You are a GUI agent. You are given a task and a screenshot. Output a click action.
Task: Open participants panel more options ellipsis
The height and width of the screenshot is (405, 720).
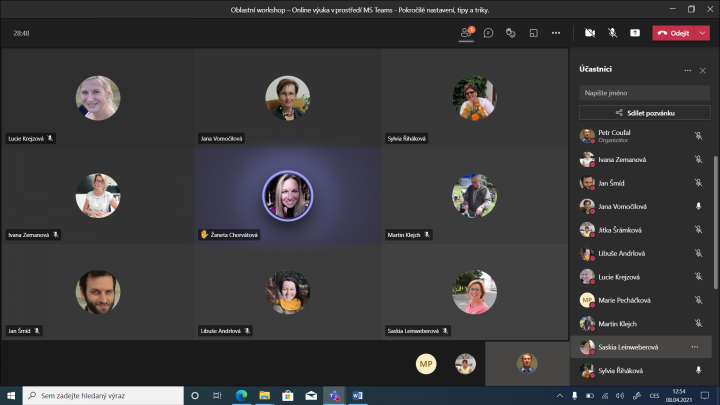point(687,70)
